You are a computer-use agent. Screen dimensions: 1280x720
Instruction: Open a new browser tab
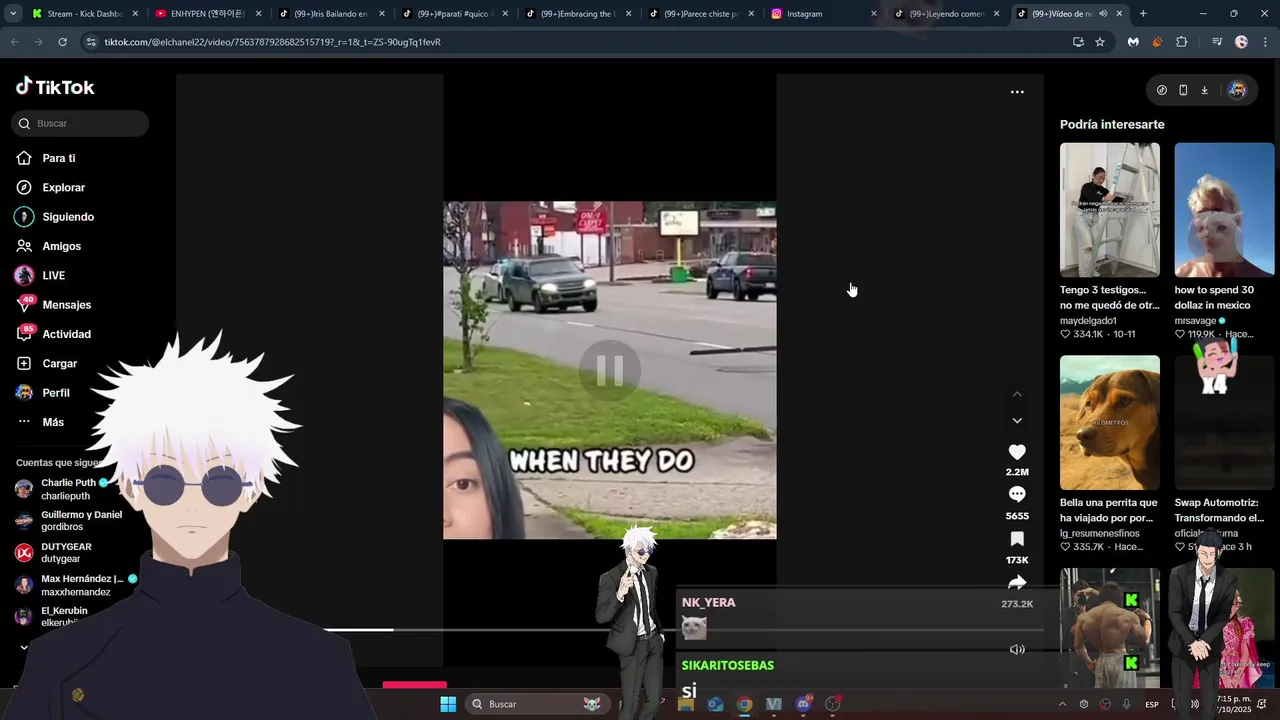(x=1143, y=14)
